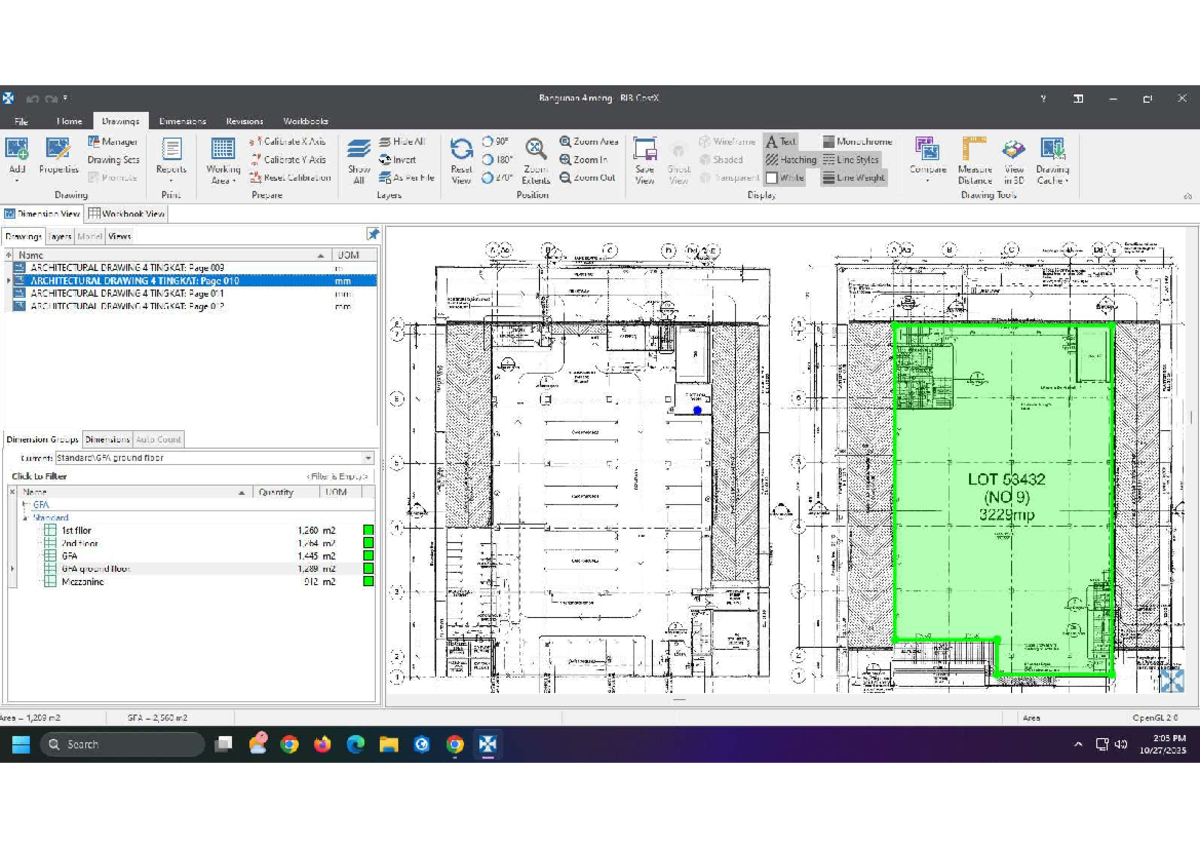
Task: Switch to the Revisions ribbon tab
Action: [245, 121]
